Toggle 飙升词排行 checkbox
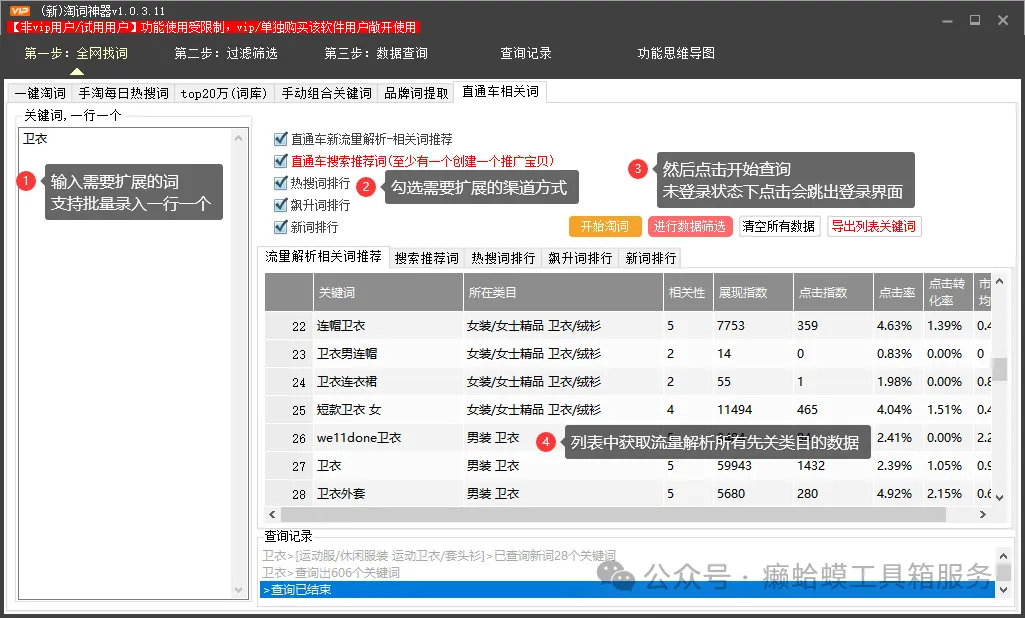This screenshot has height=618, width=1025. click(x=281, y=205)
